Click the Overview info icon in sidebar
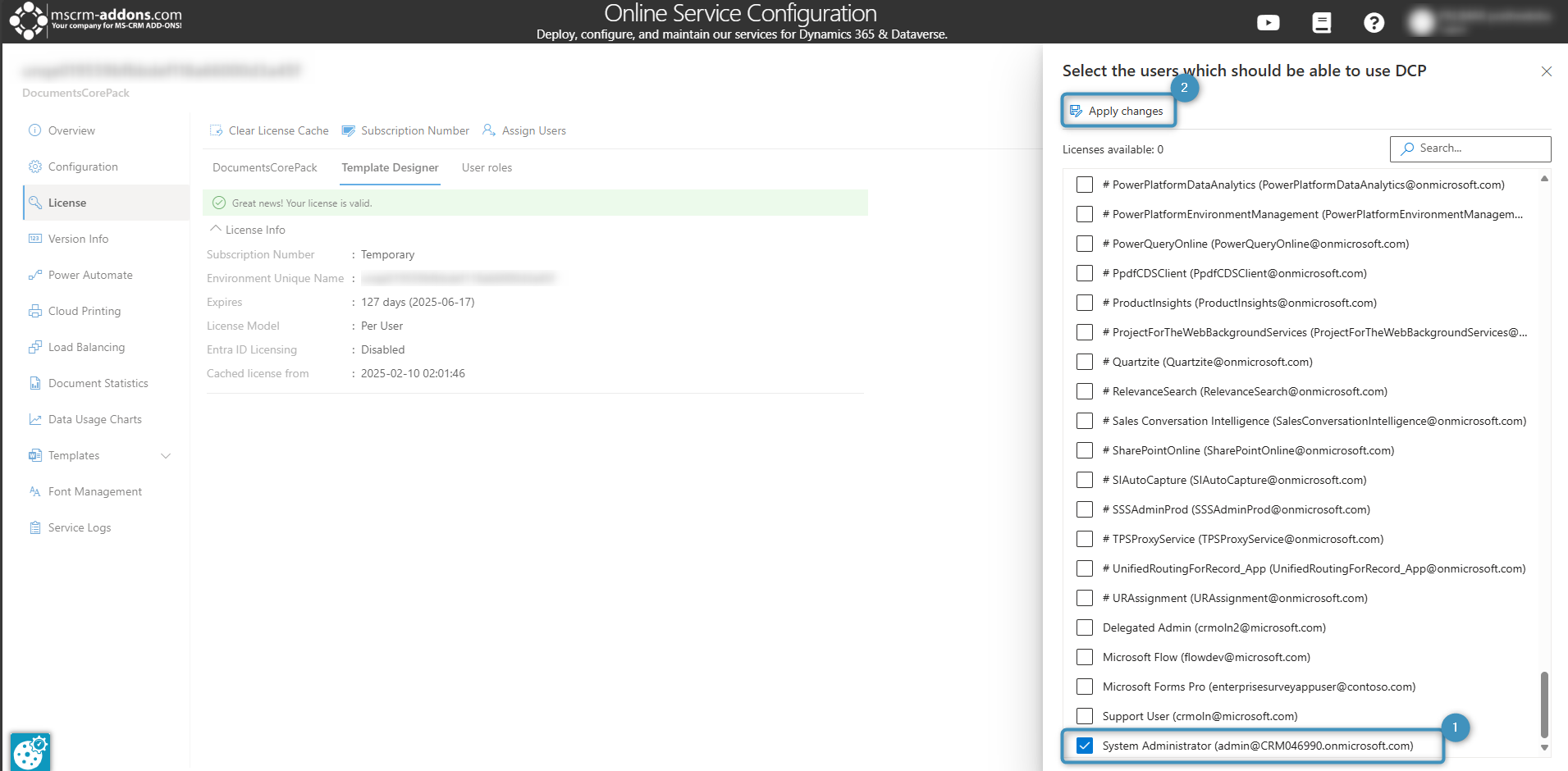Screen dimensions: 1568x771 click(34, 130)
